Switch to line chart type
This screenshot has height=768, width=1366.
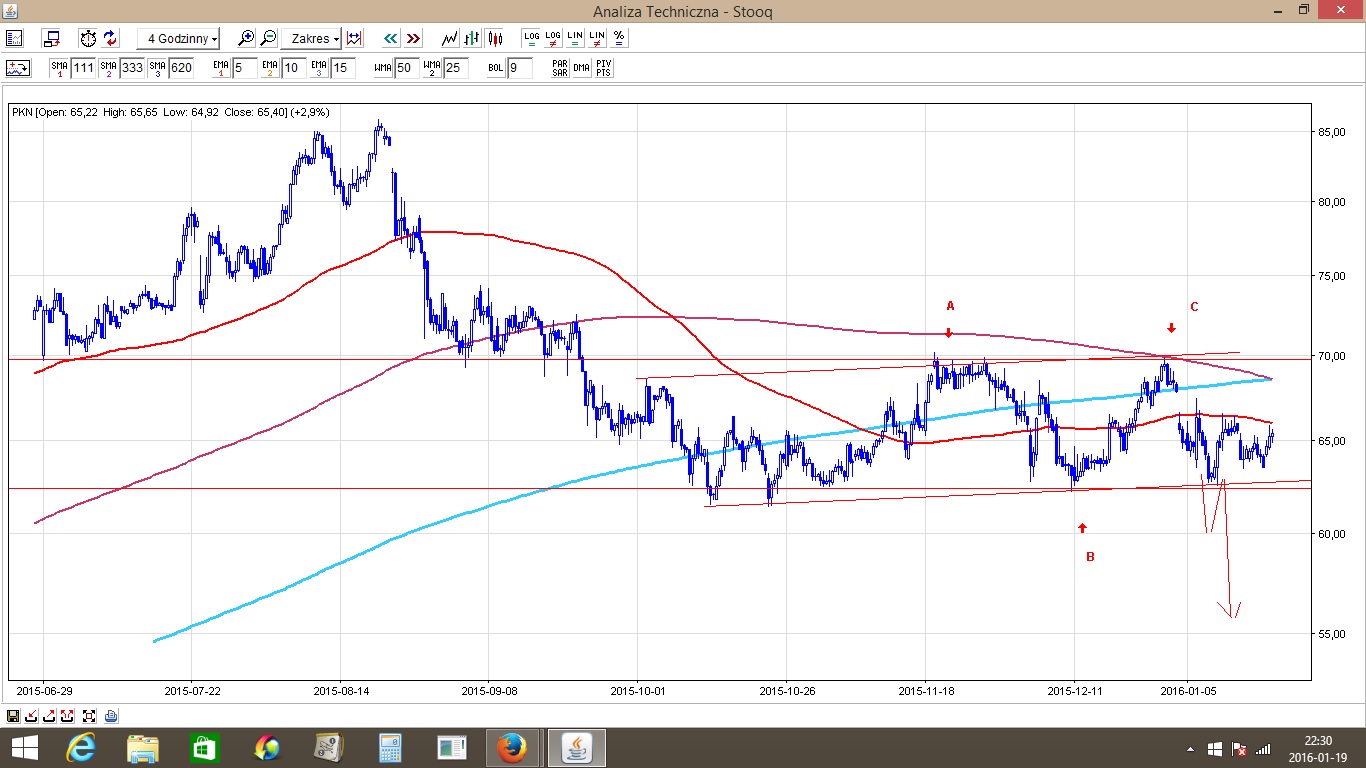tap(451, 38)
